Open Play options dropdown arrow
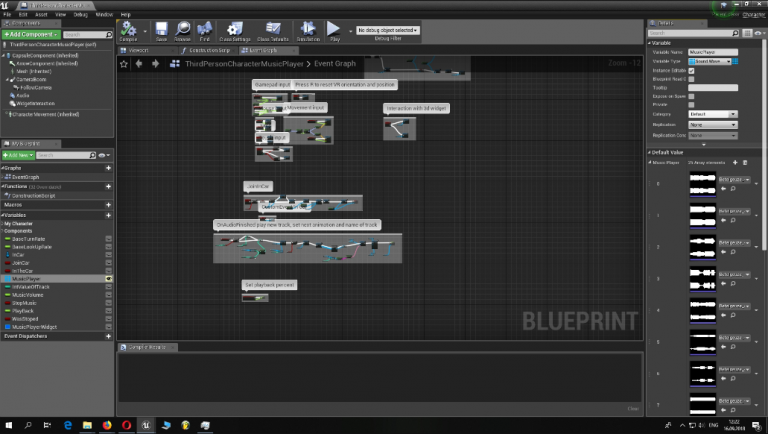Image resolution: width=768 pixels, height=434 pixels. [x=350, y=31]
